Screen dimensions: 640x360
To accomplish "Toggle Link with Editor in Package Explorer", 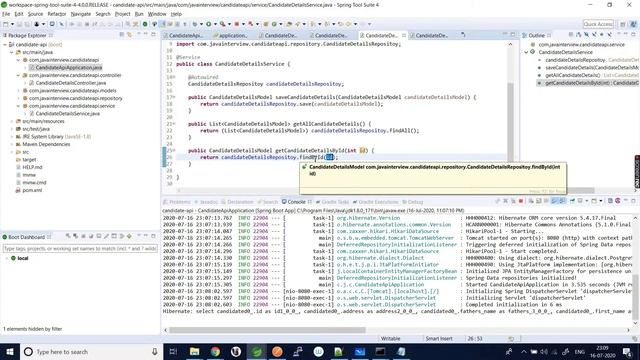I will click(x=129, y=35).
